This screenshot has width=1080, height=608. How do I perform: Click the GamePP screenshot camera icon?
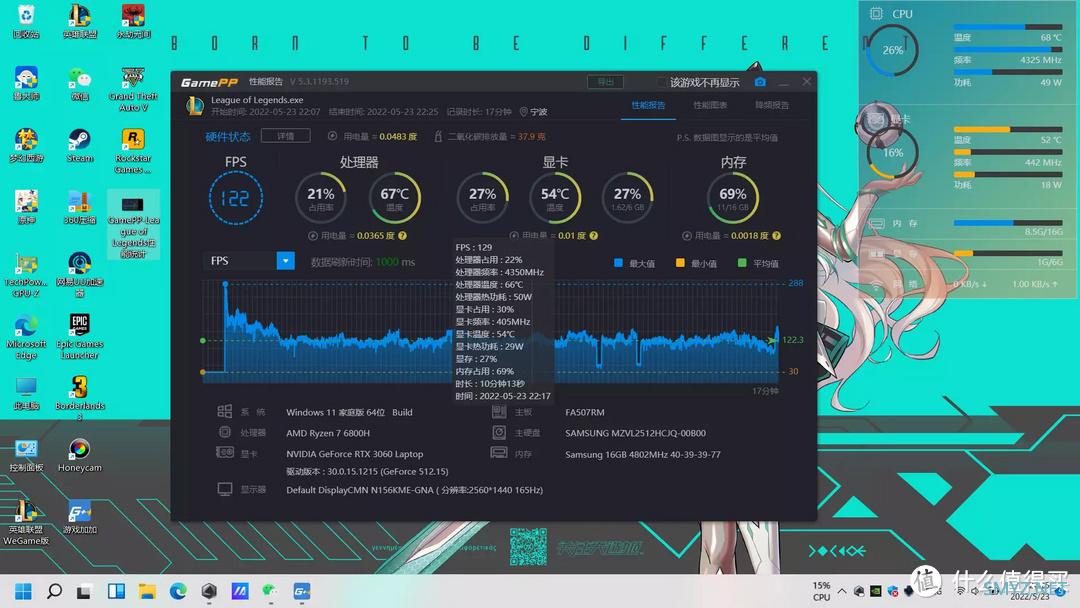[x=760, y=82]
